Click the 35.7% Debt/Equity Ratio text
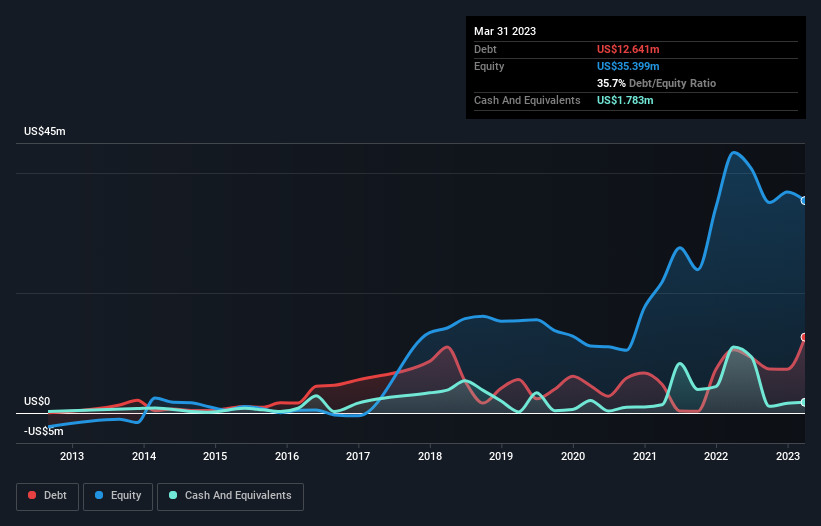The height and width of the screenshot is (526, 821). 656,83
